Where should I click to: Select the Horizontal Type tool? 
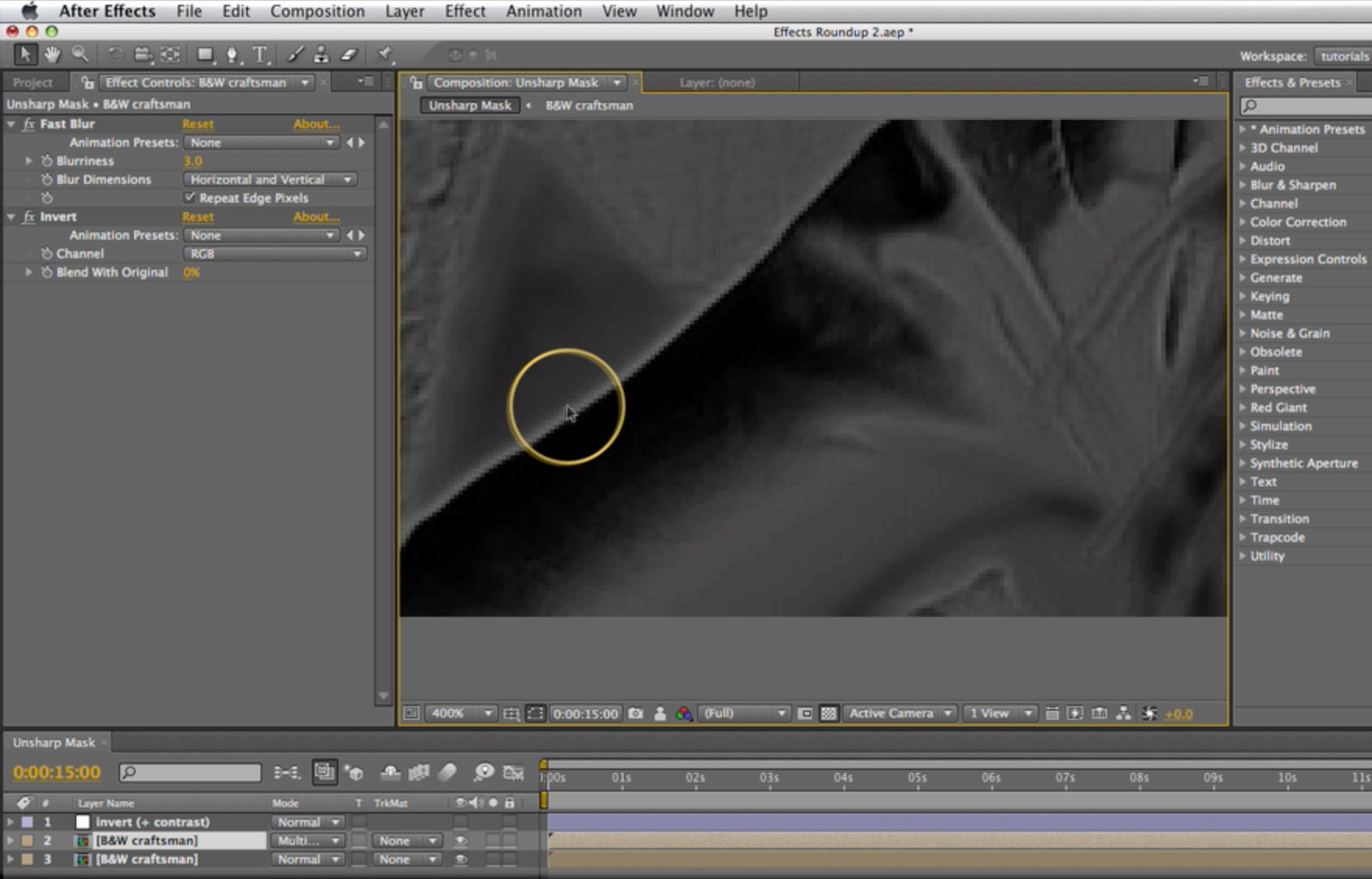coord(260,55)
